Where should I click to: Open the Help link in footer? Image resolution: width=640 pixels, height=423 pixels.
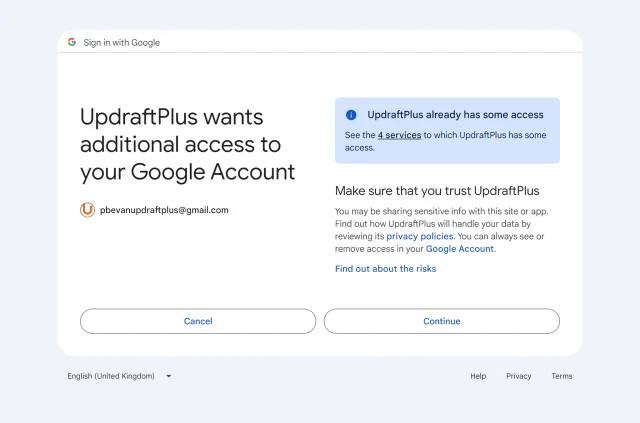478,376
